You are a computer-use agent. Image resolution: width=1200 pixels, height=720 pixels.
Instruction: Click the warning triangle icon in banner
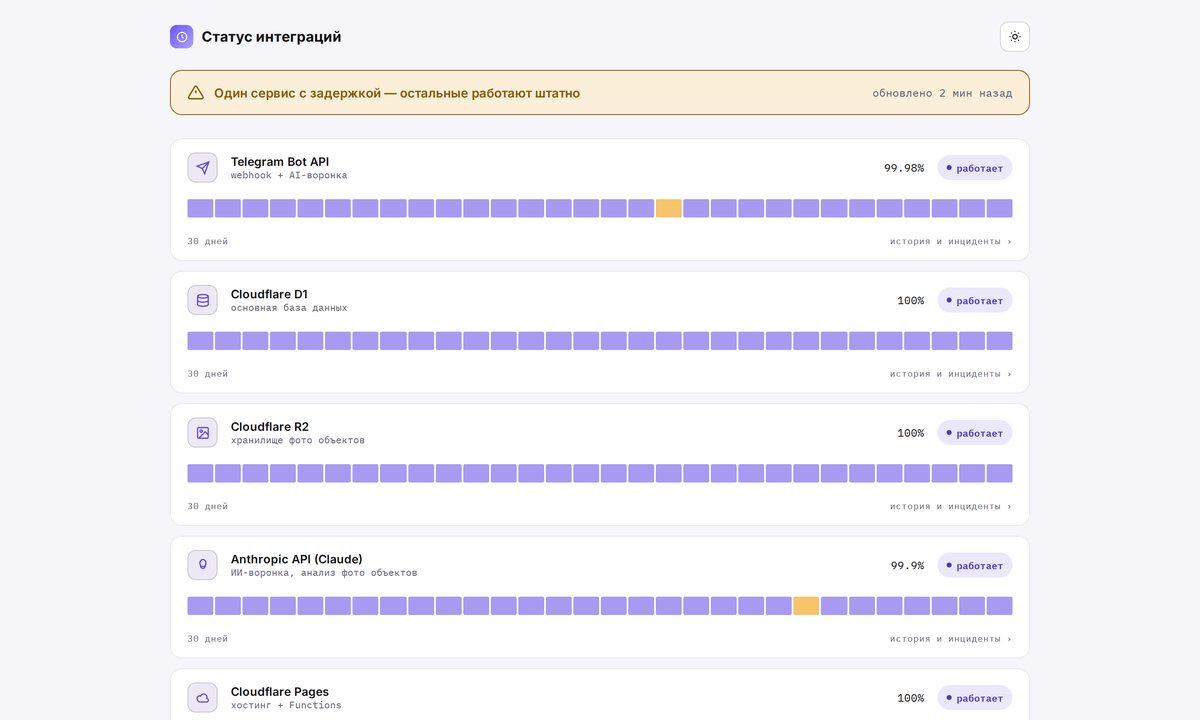[x=196, y=93]
